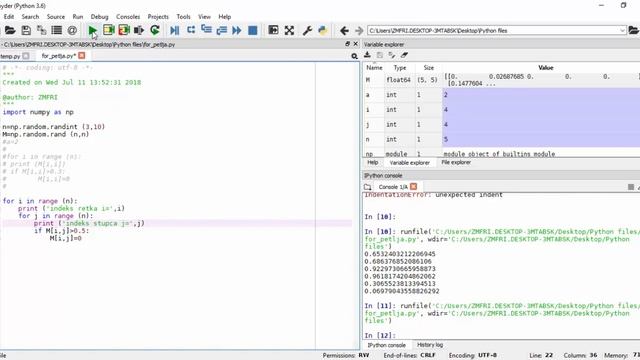The image size is (640, 360).
Task: Click Import data icon in Variable explorer
Action: (x=367, y=55)
